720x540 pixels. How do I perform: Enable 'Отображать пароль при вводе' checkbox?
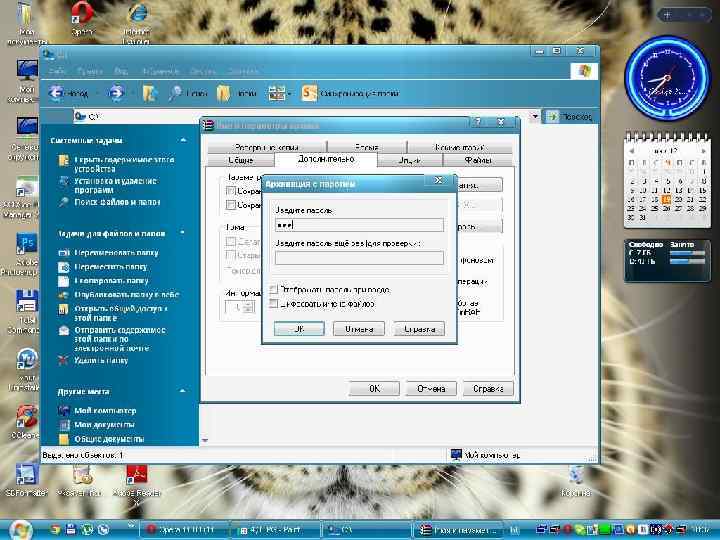pyautogui.click(x=273, y=289)
